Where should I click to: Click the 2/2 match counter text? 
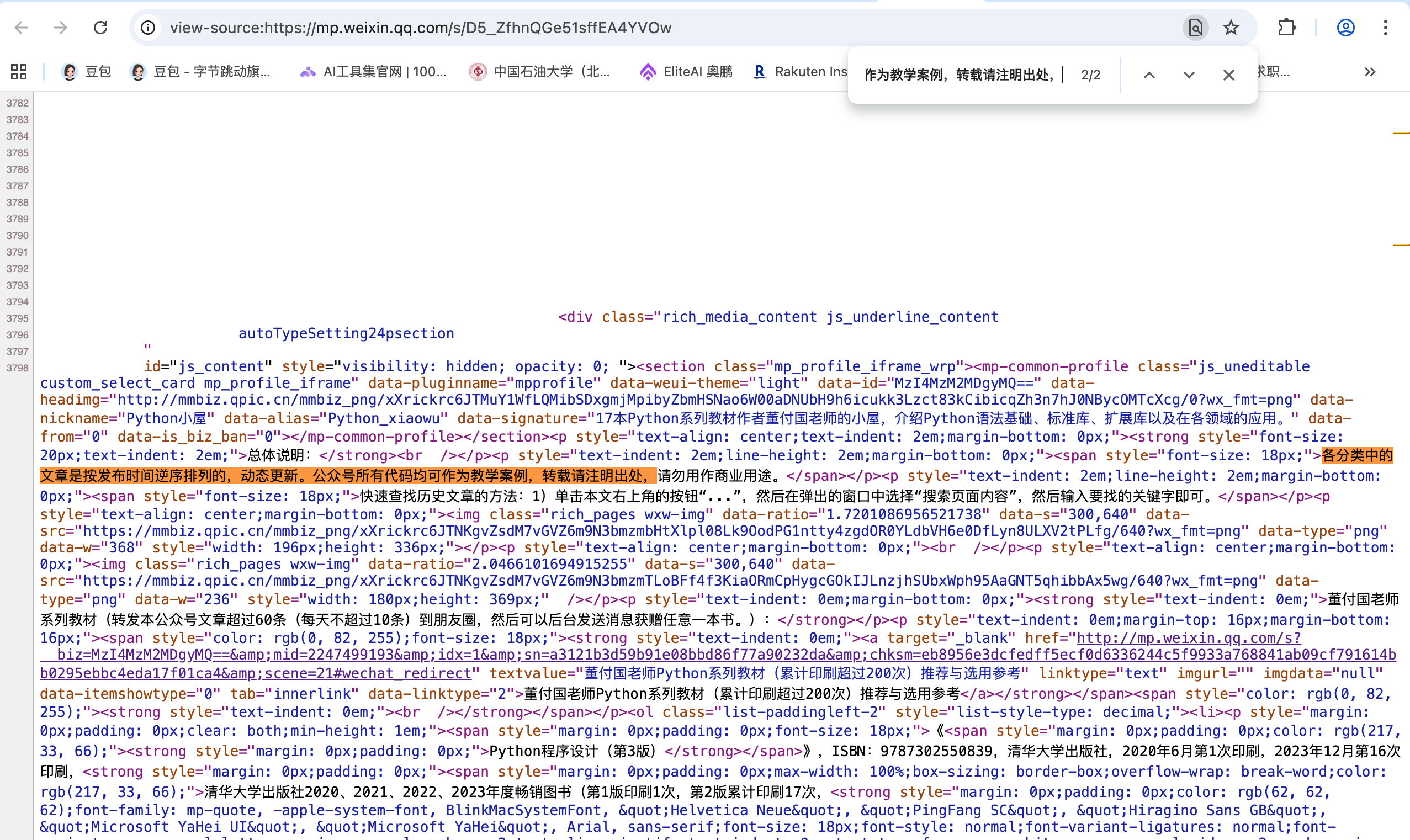tap(1090, 75)
